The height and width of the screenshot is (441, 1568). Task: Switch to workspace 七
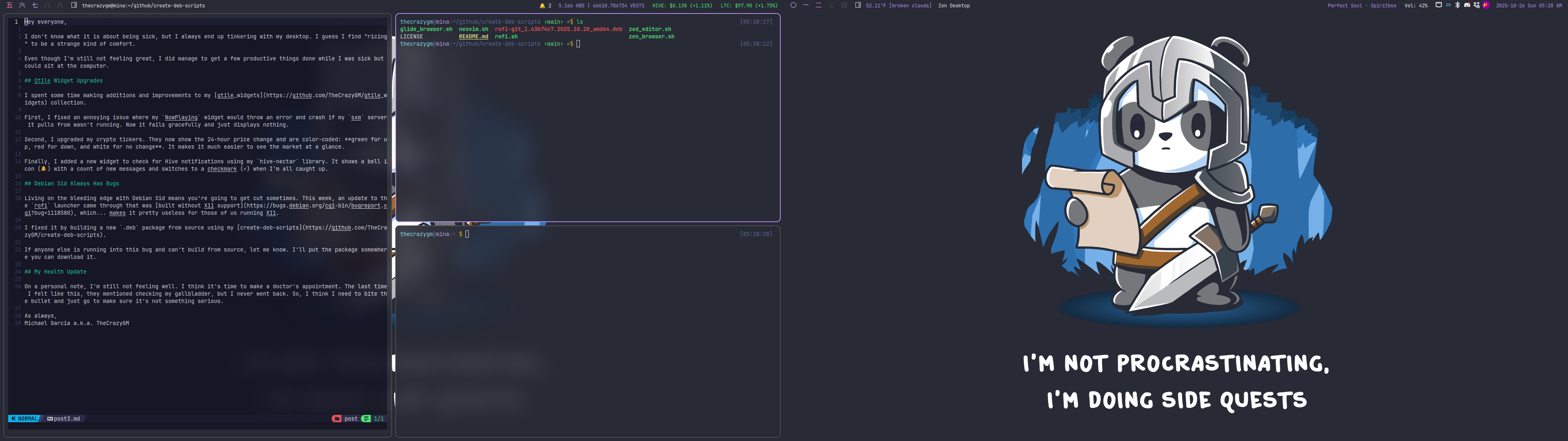35,5
